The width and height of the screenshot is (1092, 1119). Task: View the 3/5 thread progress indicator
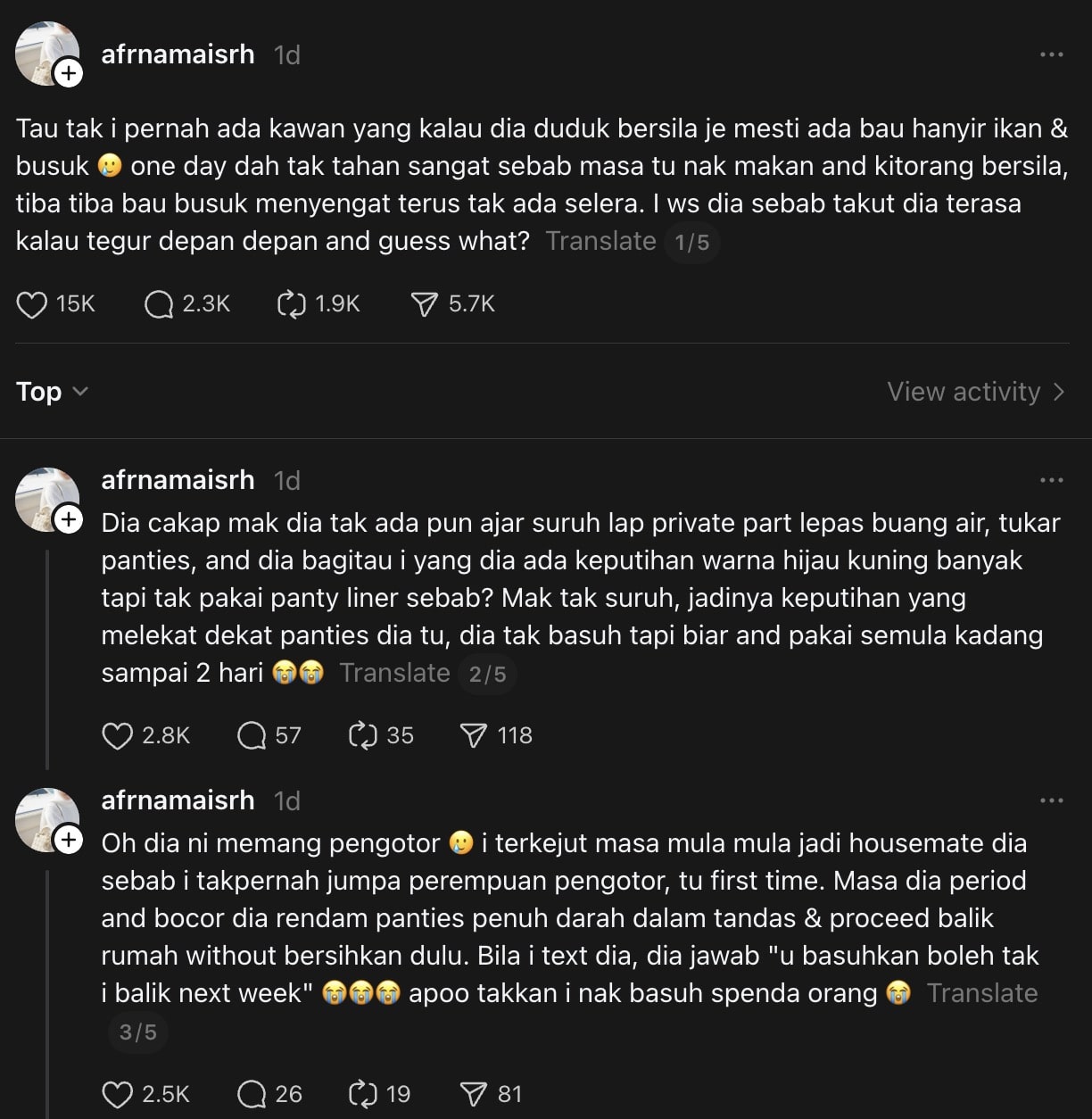tap(137, 1032)
